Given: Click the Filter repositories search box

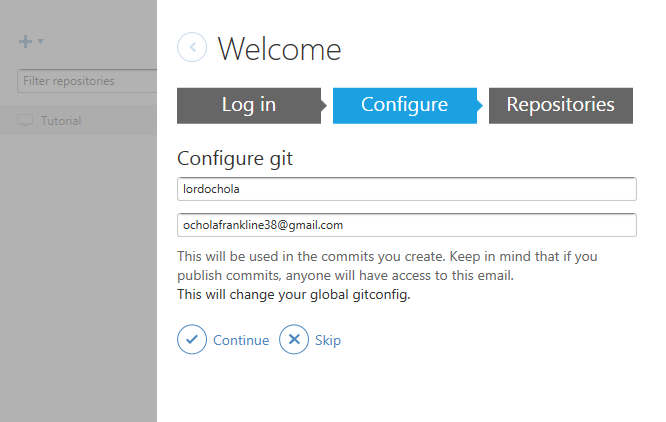Looking at the screenshot, I should pos(87,81).
